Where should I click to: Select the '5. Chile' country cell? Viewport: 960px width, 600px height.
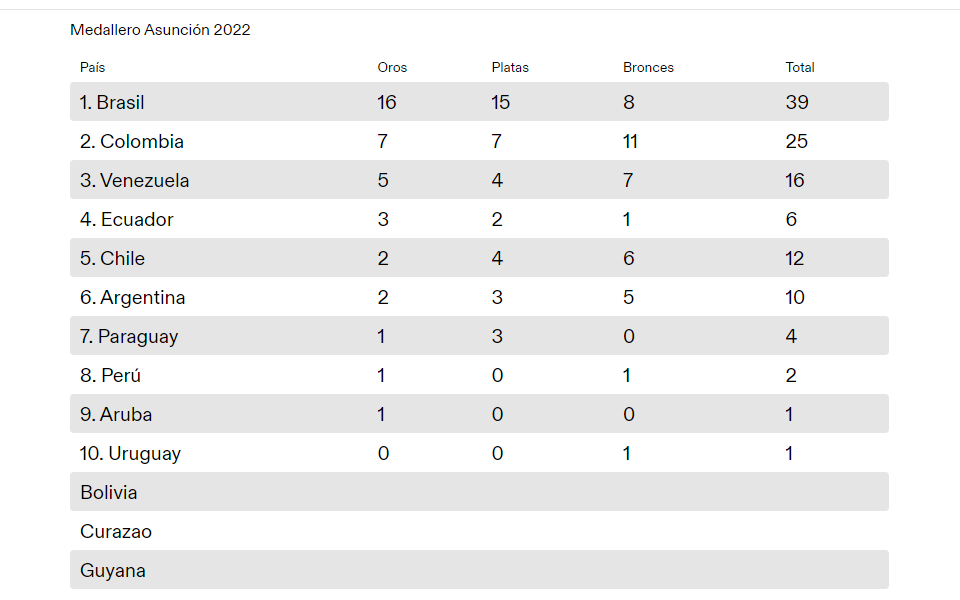pyautogui.click(x=113, y=259)
